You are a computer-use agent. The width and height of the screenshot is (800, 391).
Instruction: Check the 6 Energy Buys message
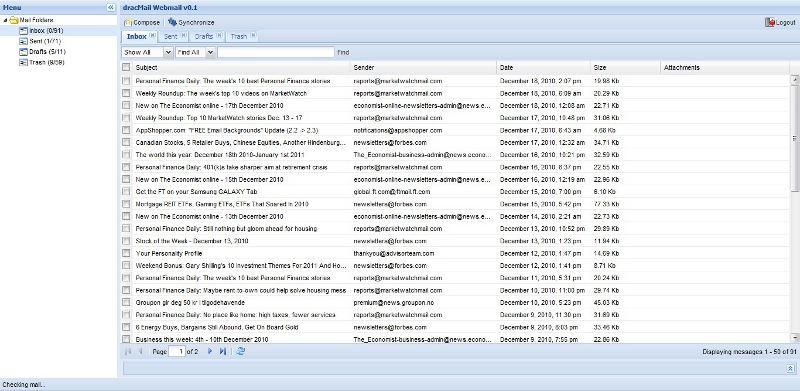click(x=126, y=327)
